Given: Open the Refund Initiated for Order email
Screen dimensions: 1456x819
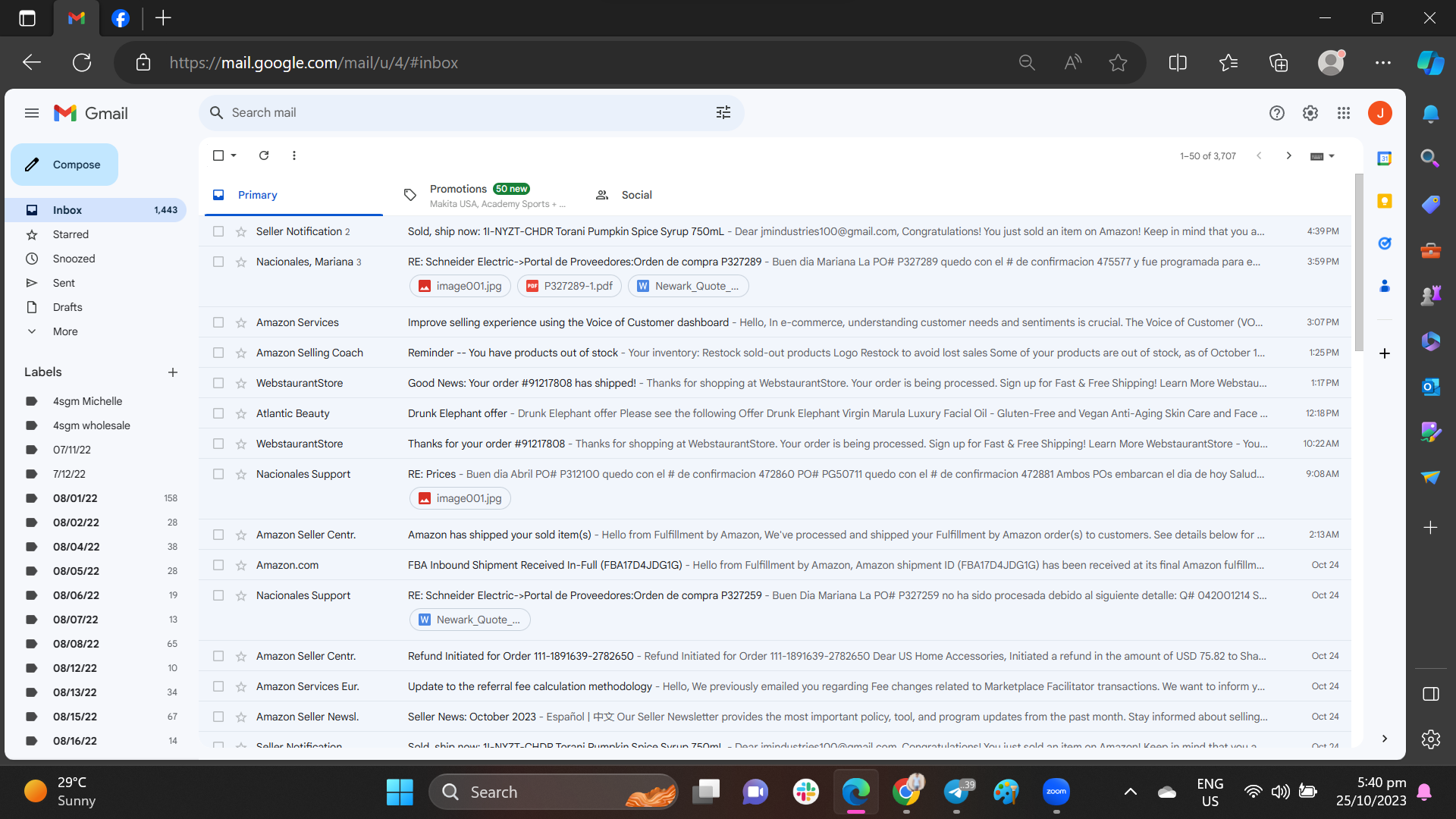Looking at the screenshot, I should [775, 656].
